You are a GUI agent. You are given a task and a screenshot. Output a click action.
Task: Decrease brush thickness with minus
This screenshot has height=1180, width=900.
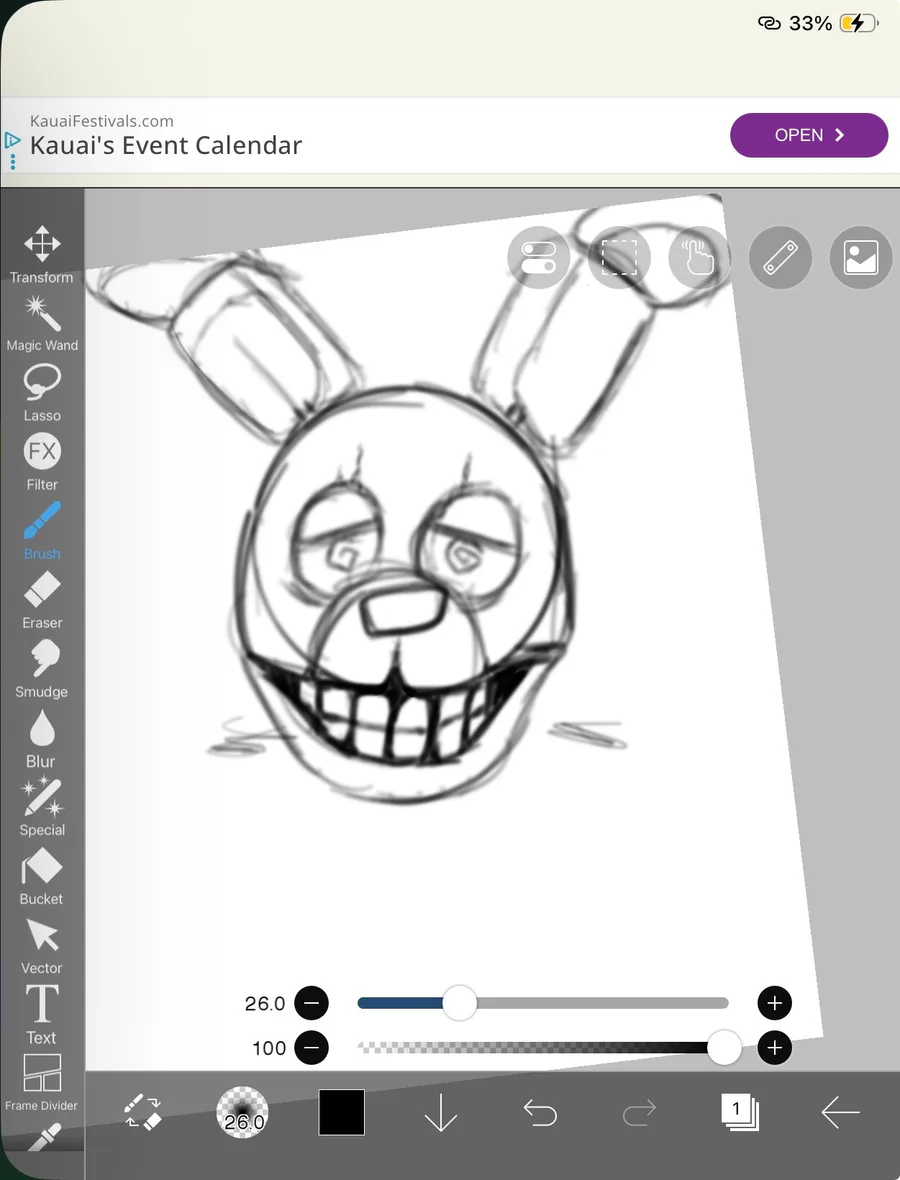[x=311, y=1002]
